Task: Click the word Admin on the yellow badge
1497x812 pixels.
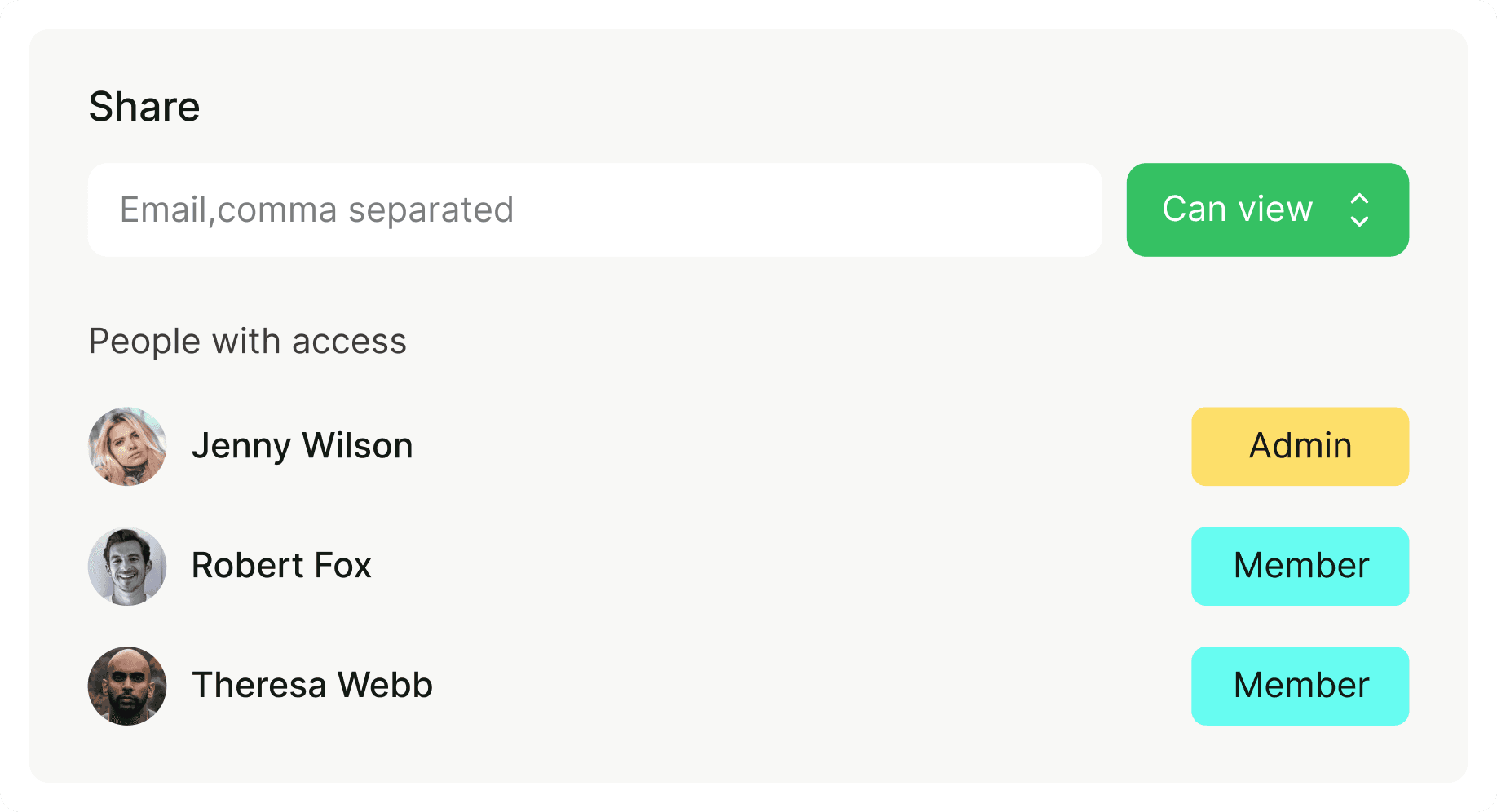Action: point(1300,446)
